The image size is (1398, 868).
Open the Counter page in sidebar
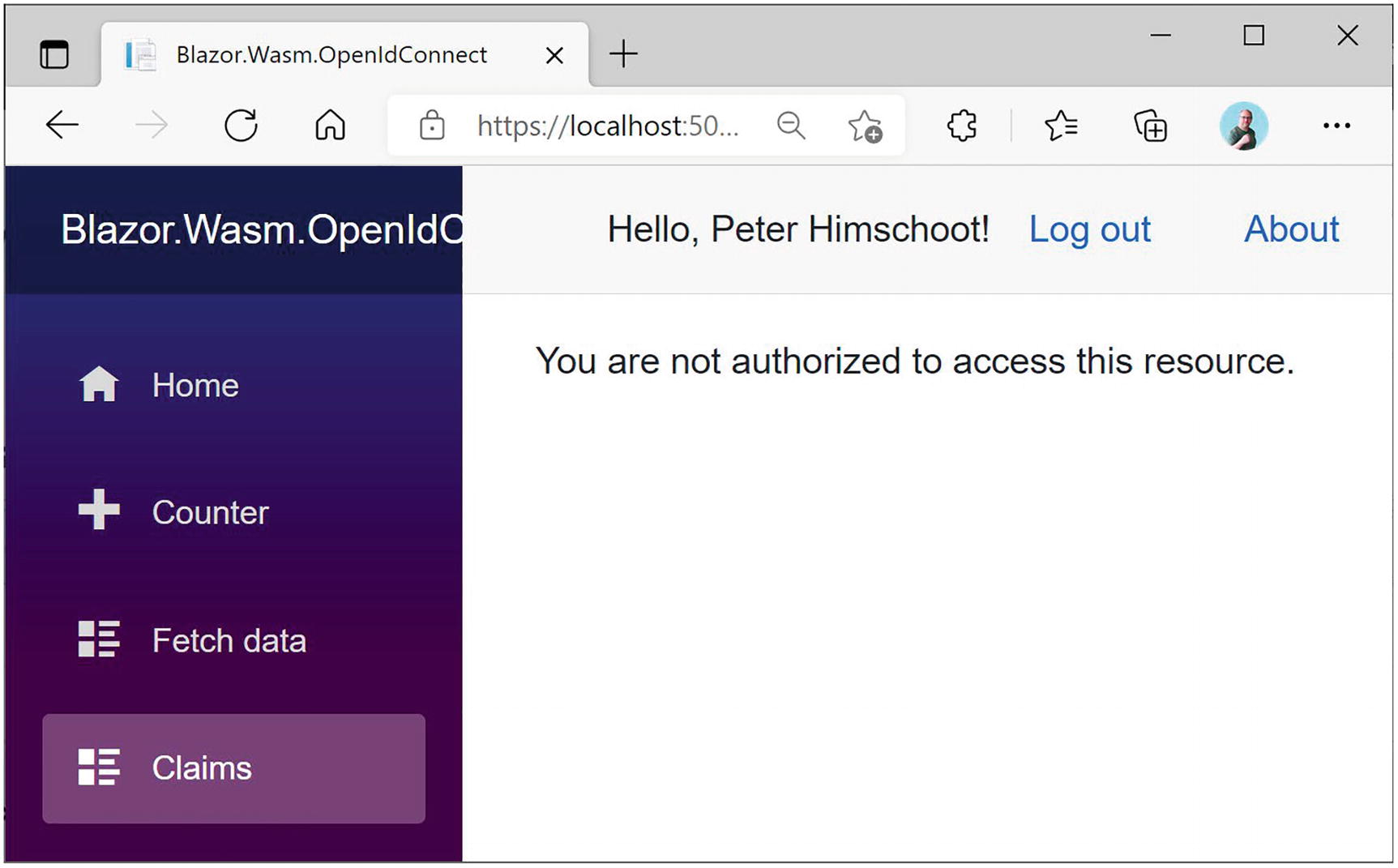(x=209, y=512)
